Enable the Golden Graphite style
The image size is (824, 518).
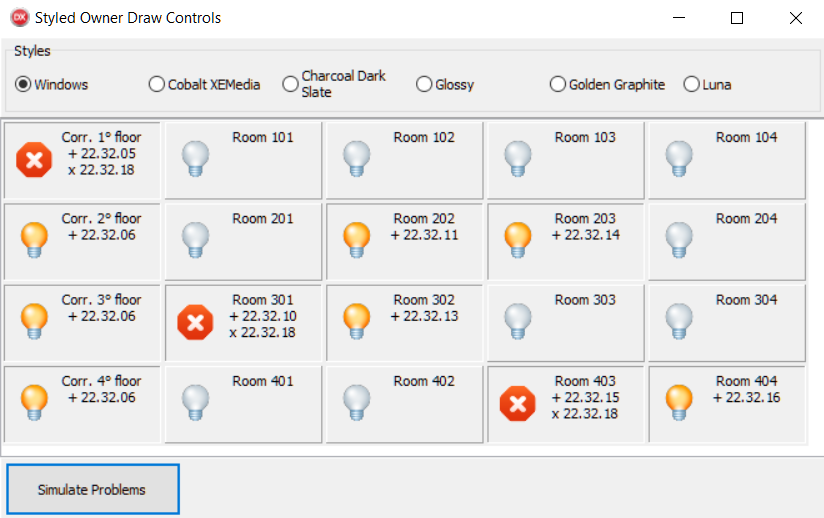pyautogui.click(x=558, y=85)
